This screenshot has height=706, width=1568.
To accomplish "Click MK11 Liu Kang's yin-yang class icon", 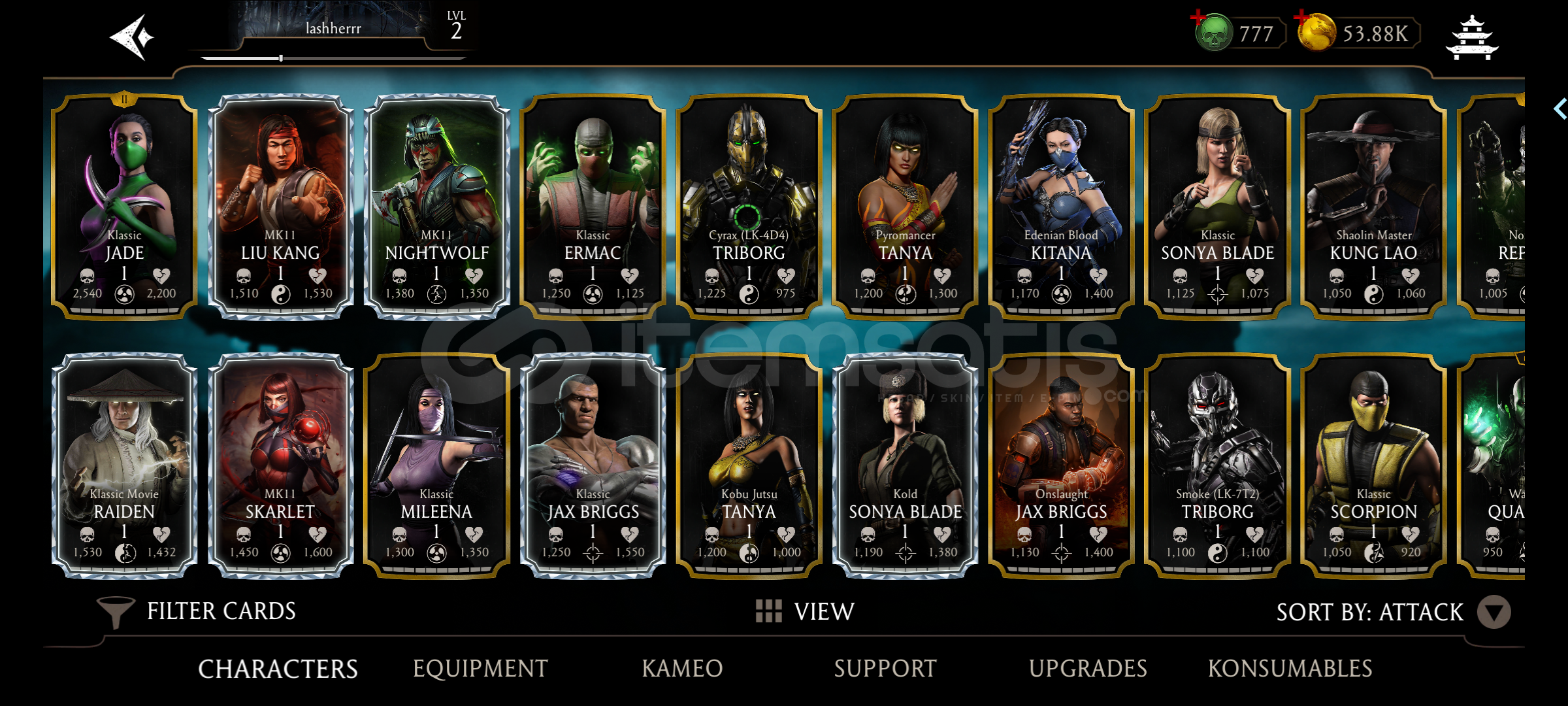I will pos(280,295).
